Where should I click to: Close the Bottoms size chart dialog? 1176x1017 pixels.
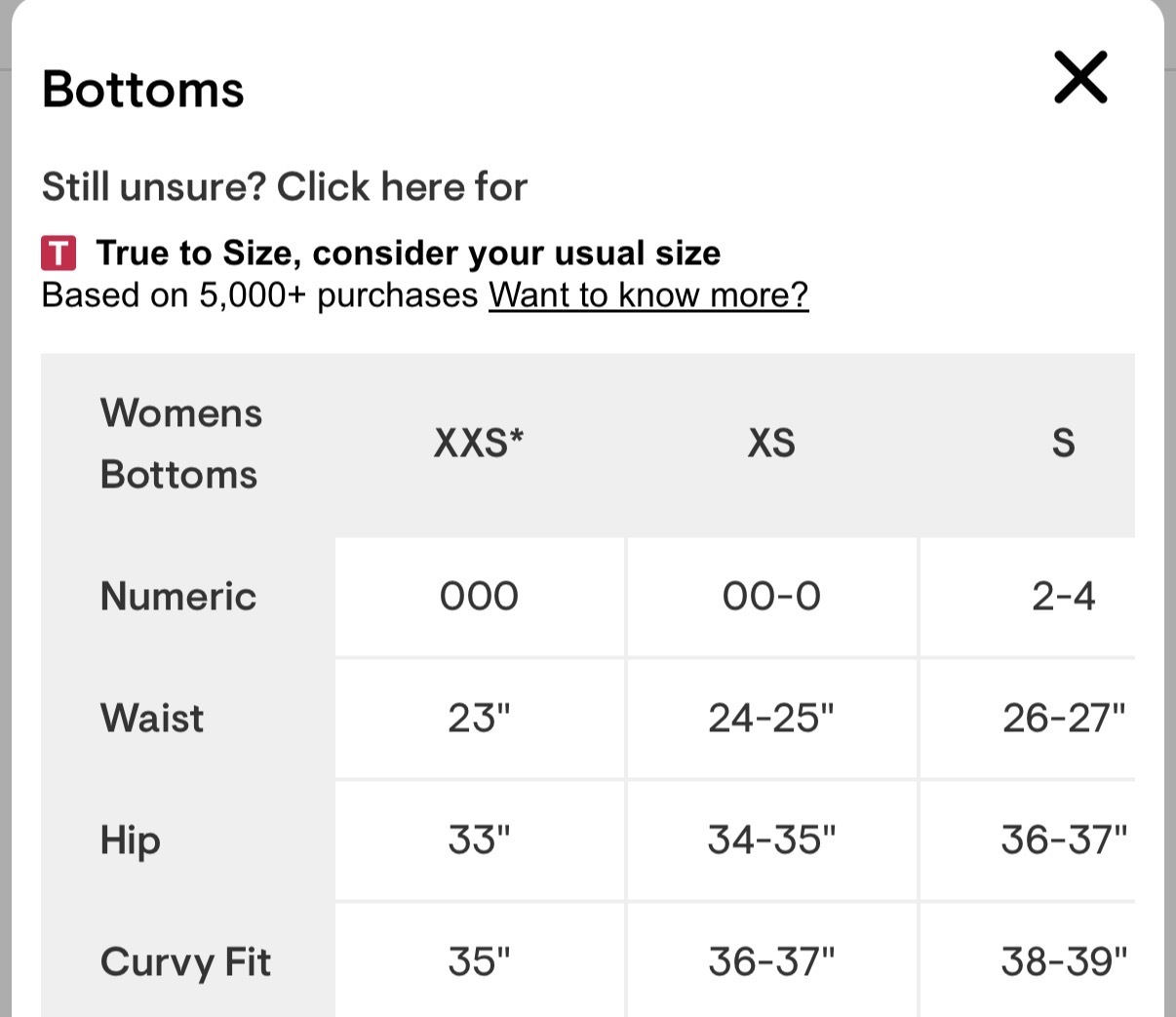coord(1080,77)
